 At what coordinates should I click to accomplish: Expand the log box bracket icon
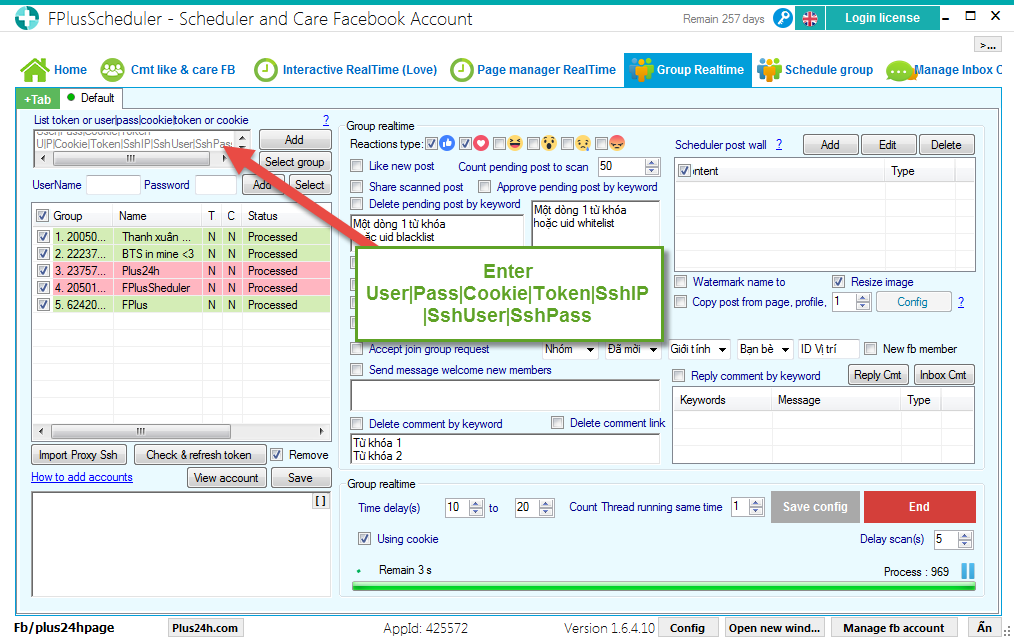tap(320, 501)
